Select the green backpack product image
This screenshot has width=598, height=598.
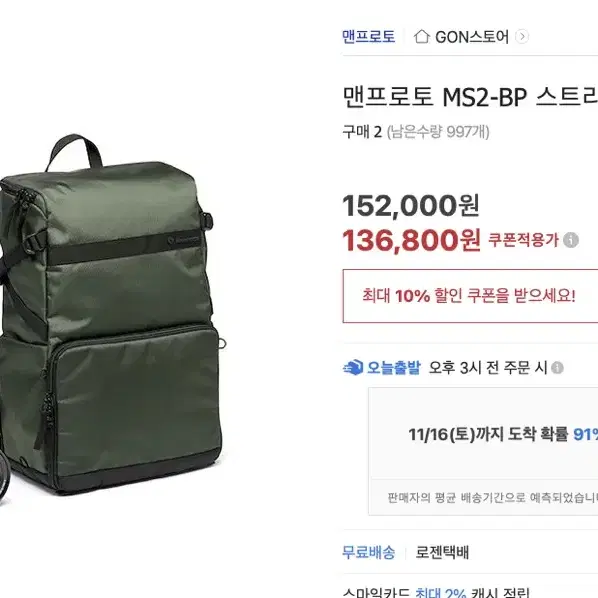coord(112,317)
